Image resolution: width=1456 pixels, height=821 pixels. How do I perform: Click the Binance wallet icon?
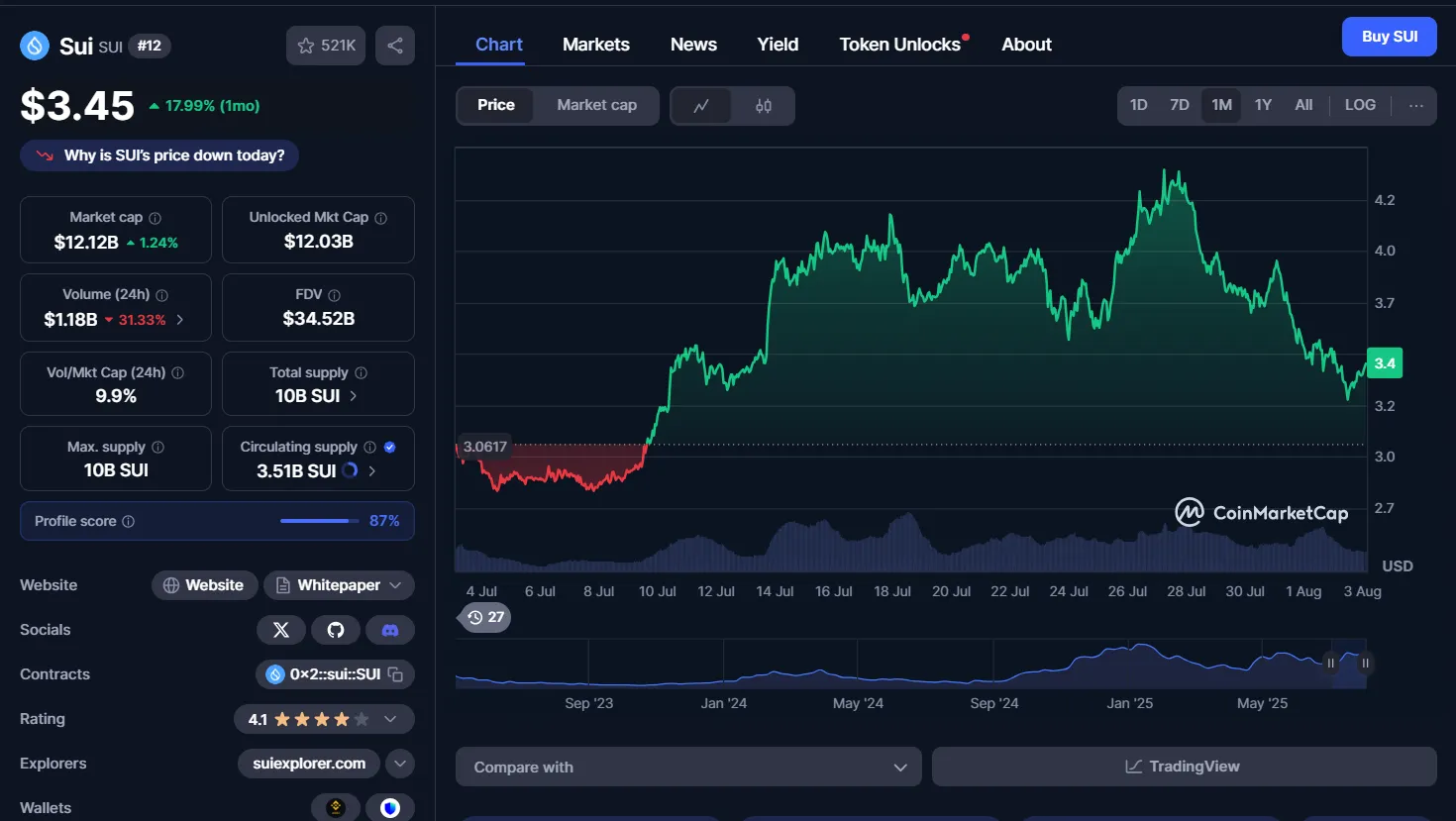click(x=336, y=808)
